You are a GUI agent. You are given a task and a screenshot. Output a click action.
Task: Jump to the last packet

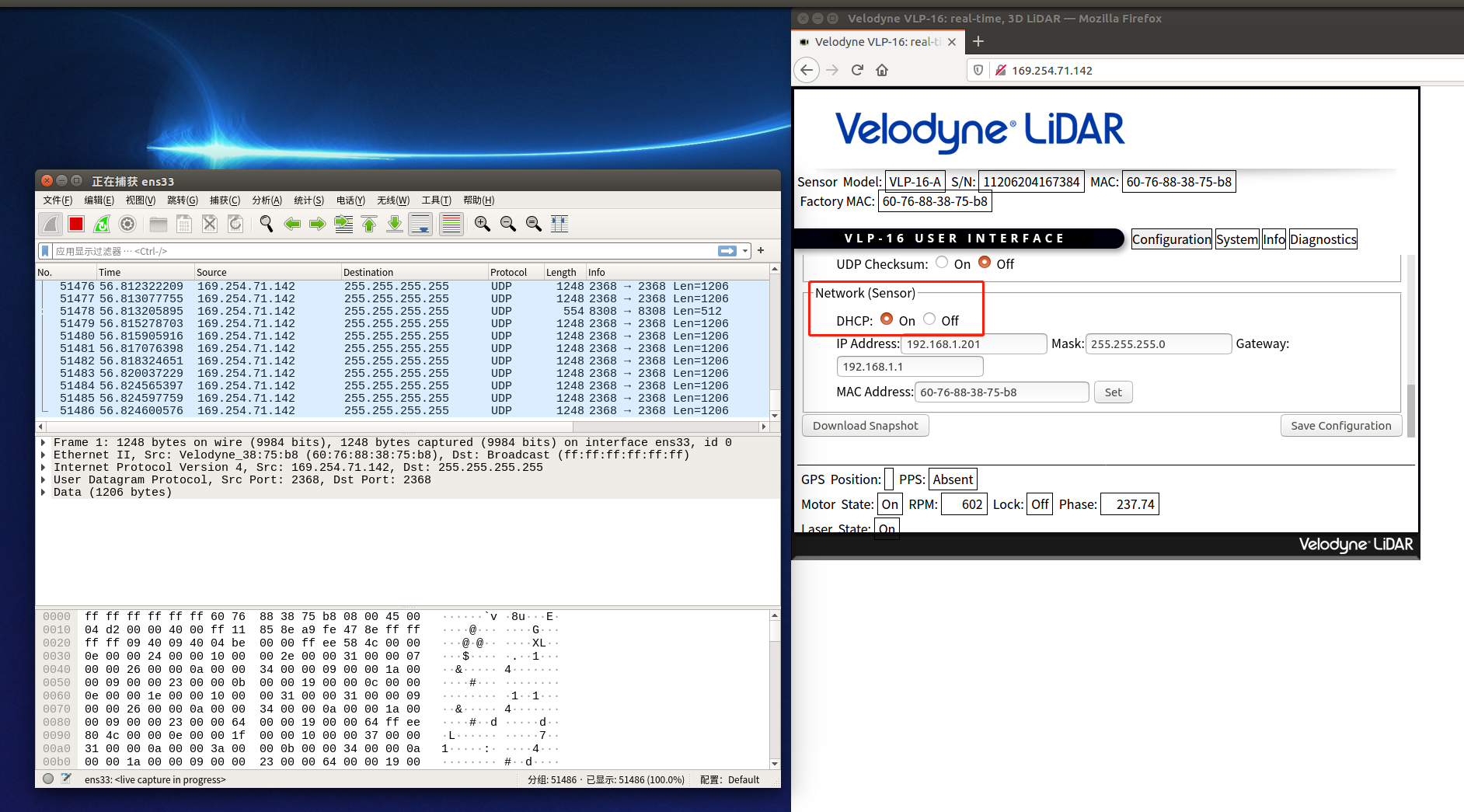pos(395,224)
